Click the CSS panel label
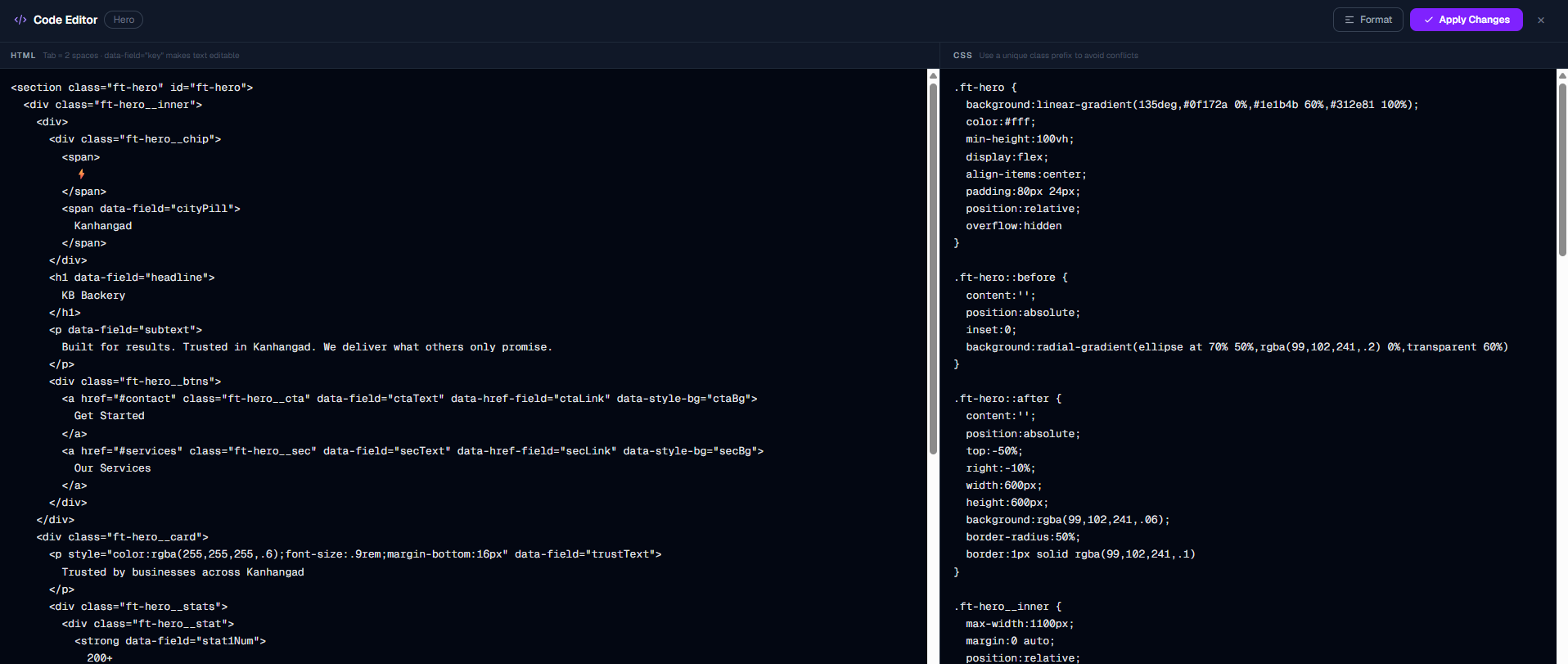 coord(962,56)
